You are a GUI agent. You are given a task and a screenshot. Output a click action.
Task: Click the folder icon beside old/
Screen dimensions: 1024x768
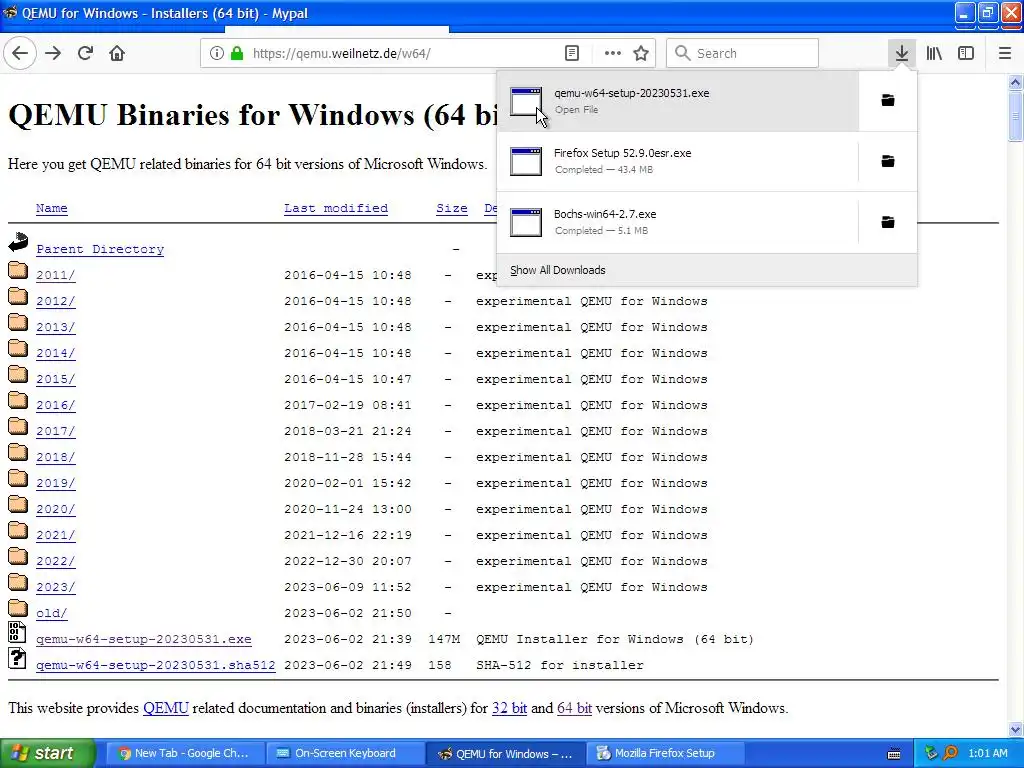18,609
